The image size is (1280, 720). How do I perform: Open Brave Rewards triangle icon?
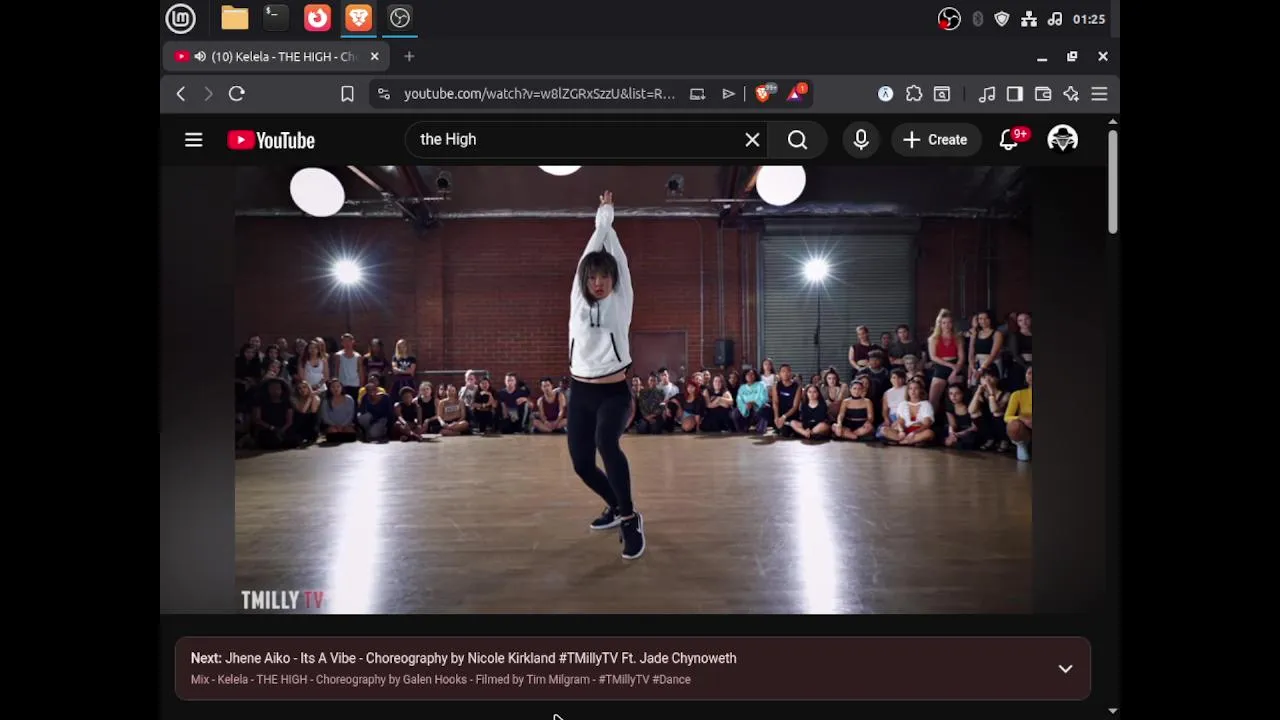coord(797,93)
